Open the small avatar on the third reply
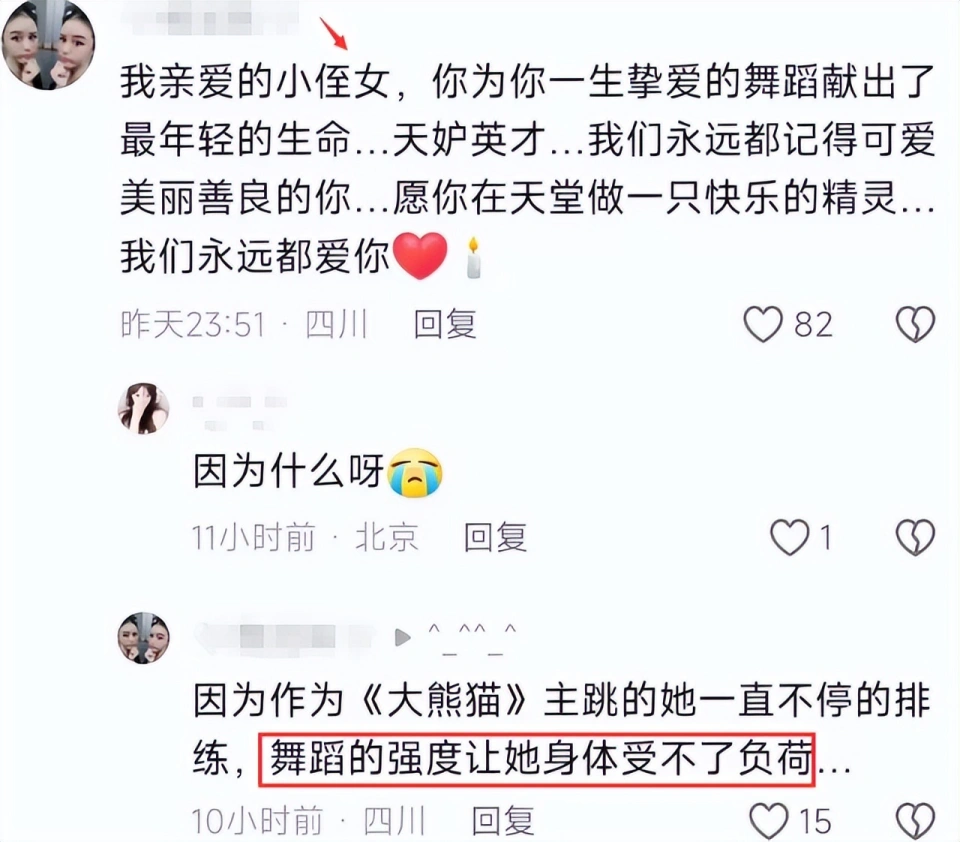960x842 pixels. [x=144, y=637]
